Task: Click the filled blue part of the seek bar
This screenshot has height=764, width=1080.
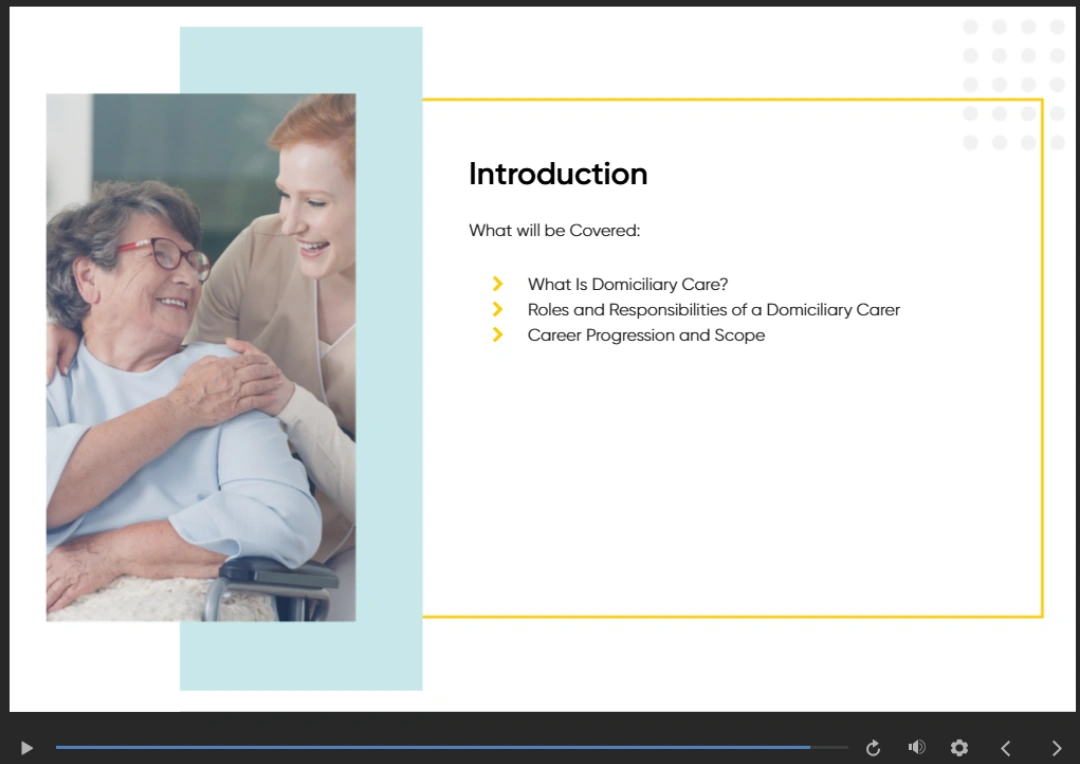Action: click(x=430, y=747)
